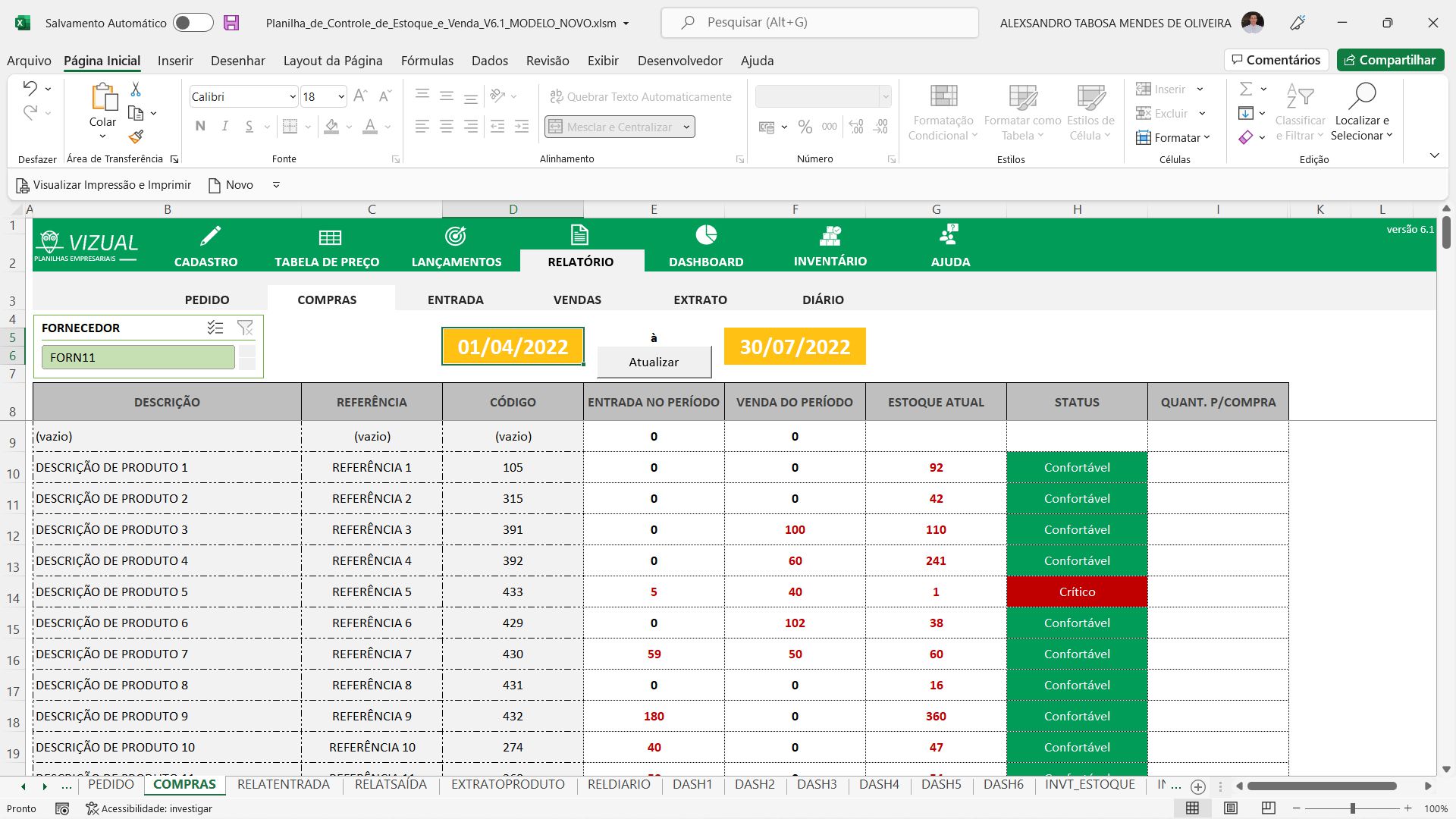This screenshot has width=1456, height=819.
Task: Adjust the zoom slider
Action: (1352, 808)
